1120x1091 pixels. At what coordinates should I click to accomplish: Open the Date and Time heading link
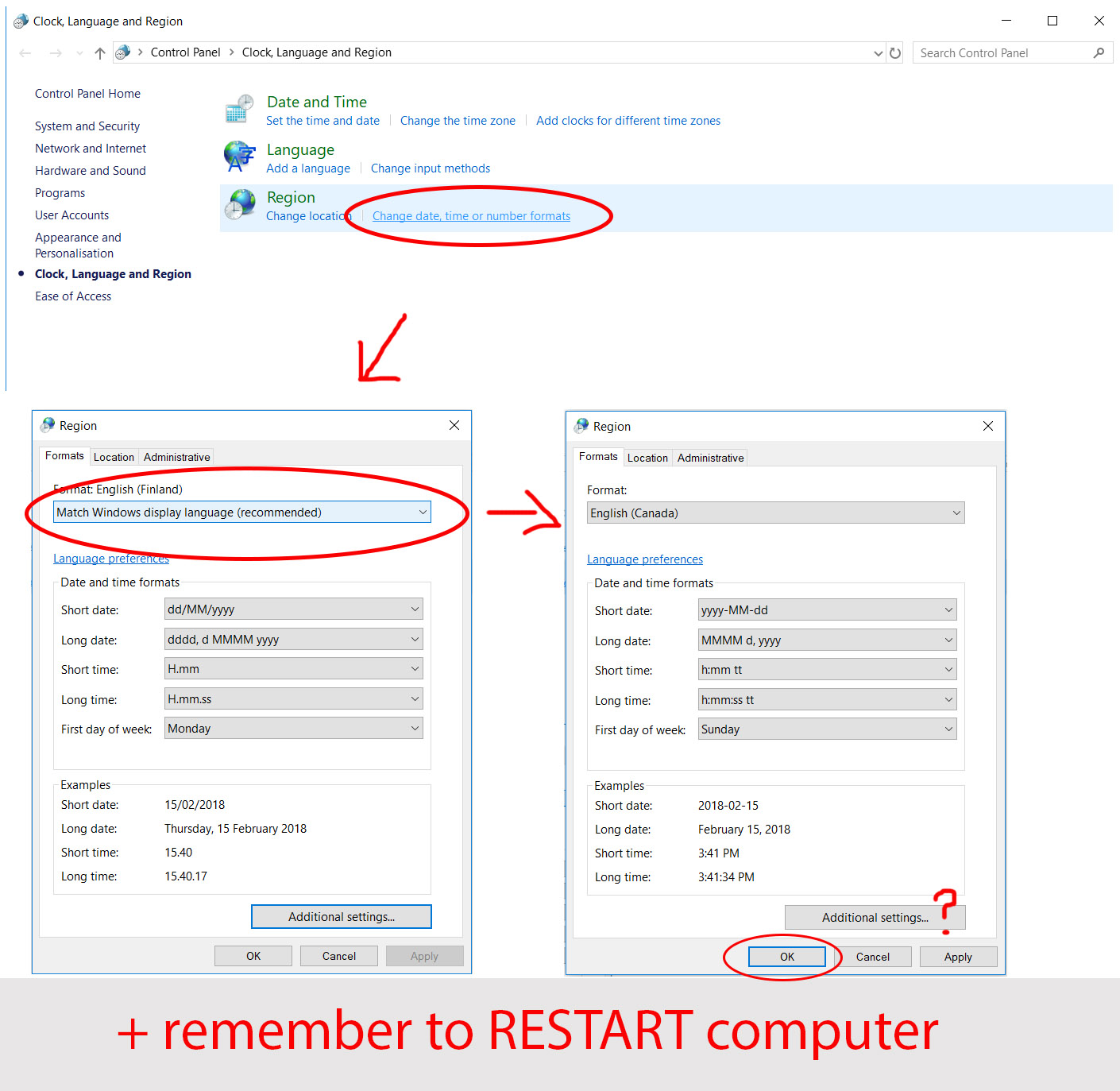tap(317, 102)
